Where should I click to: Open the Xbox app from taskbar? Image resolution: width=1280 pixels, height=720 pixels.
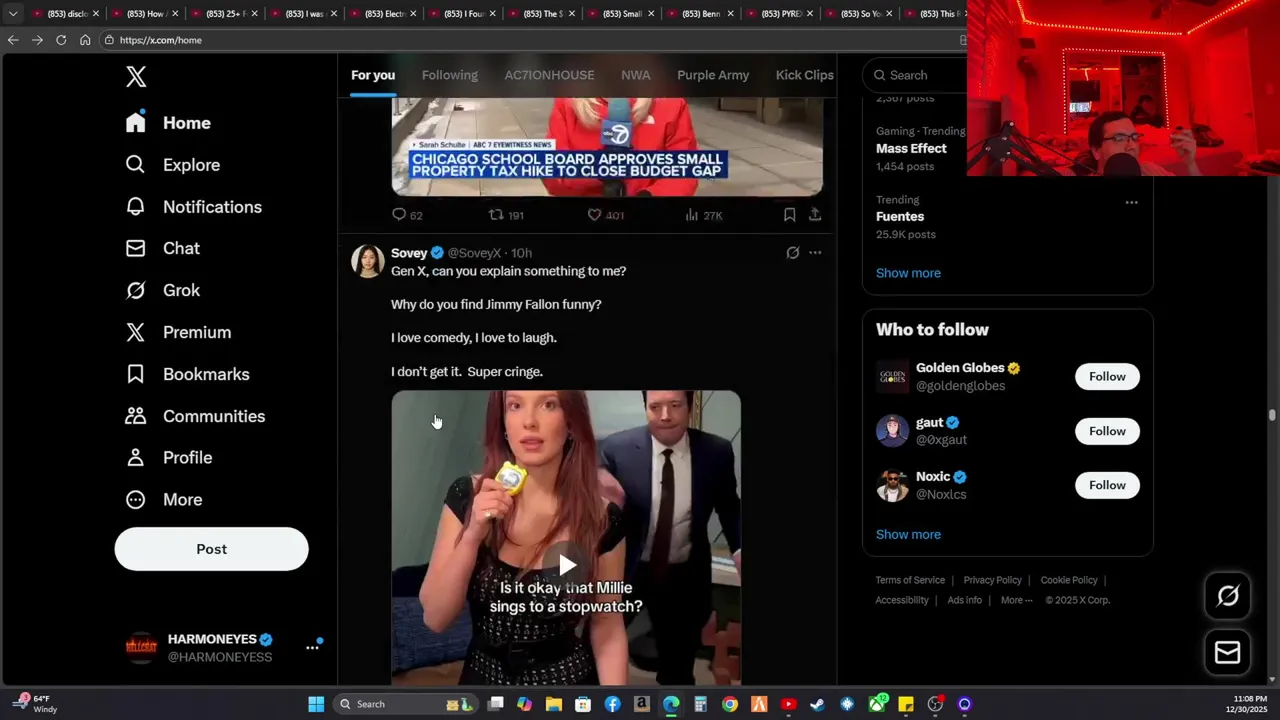pos(877,704)
